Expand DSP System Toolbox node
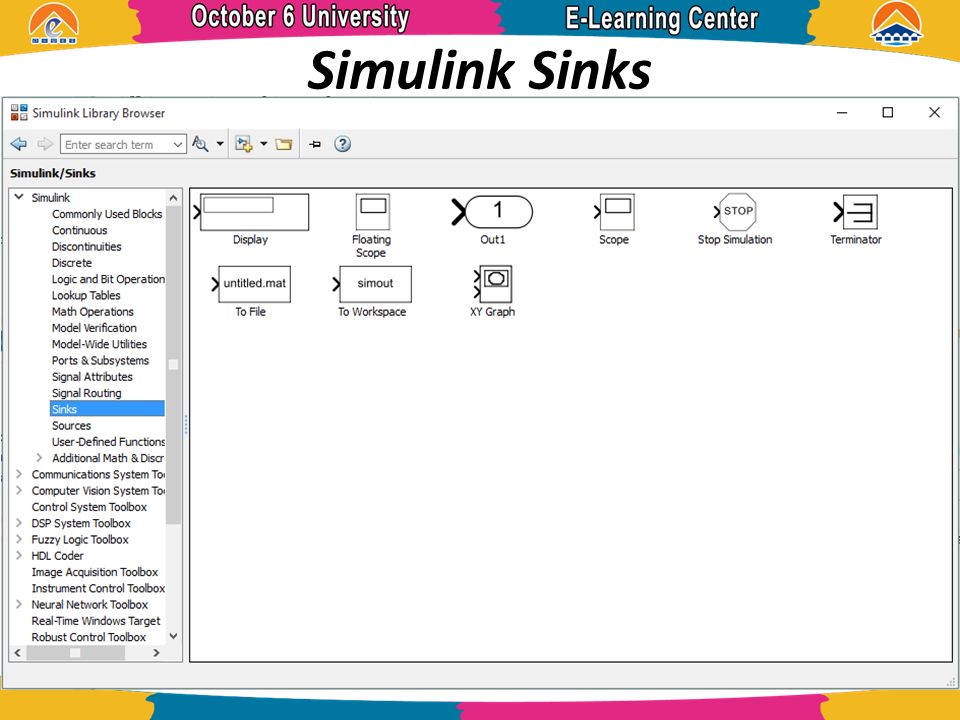The image size is (960, 720). (x=19, y=523)
